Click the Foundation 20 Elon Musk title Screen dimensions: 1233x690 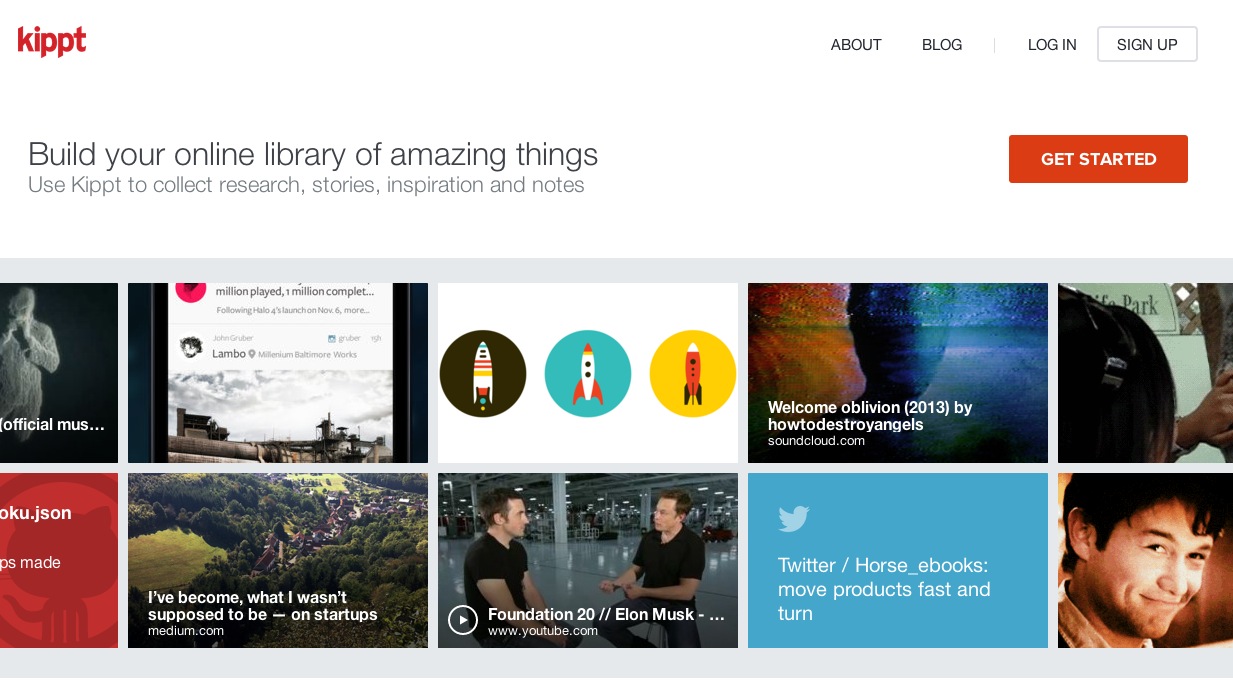(x=606, y=614)
